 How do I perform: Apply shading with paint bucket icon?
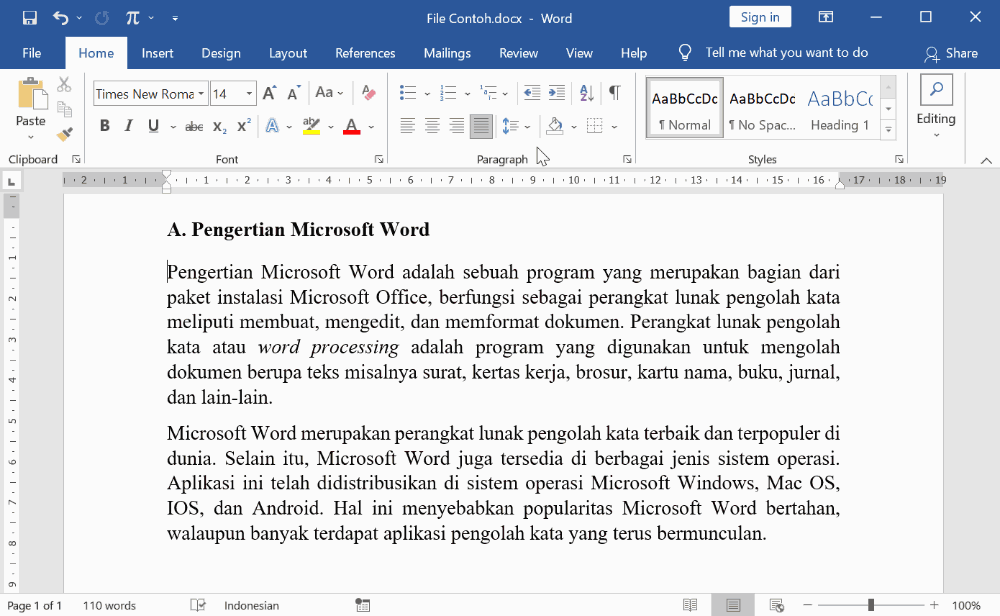coord(555,126)
